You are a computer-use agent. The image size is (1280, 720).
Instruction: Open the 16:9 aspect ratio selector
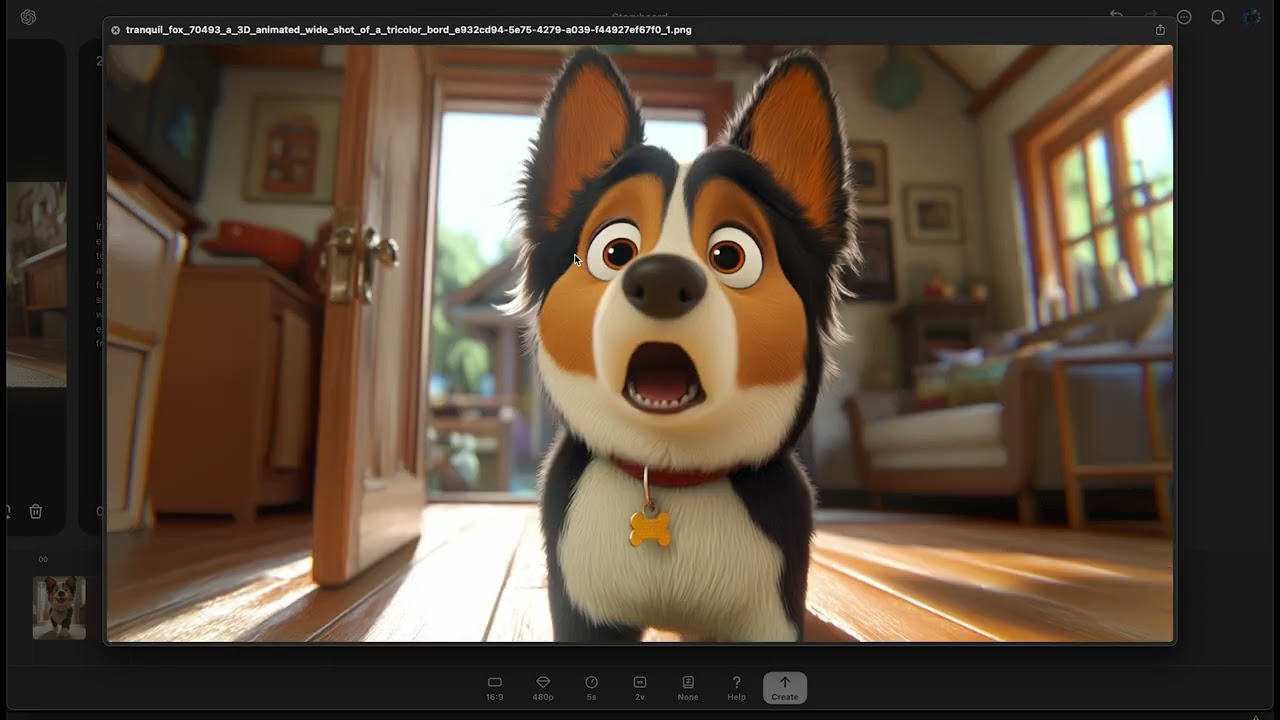pos(495,688)
